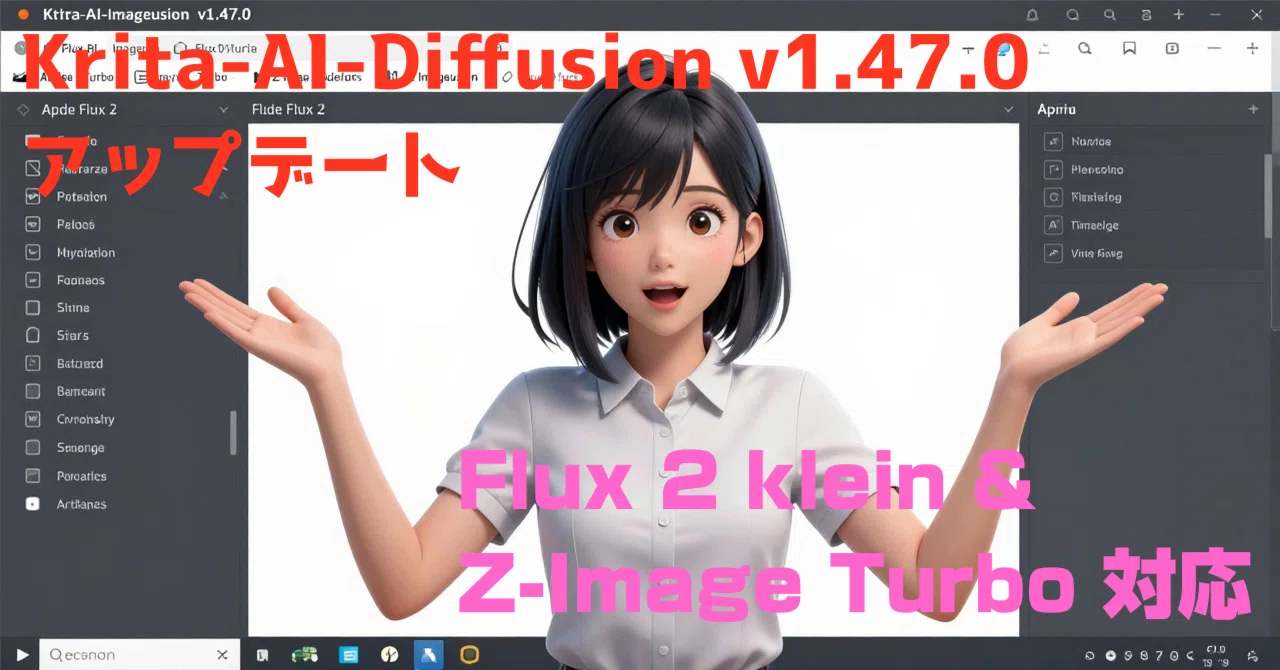Toggle the checkbox next to Ssnenge
Viewport: 1280px width, 670px height.
[33, 448]
